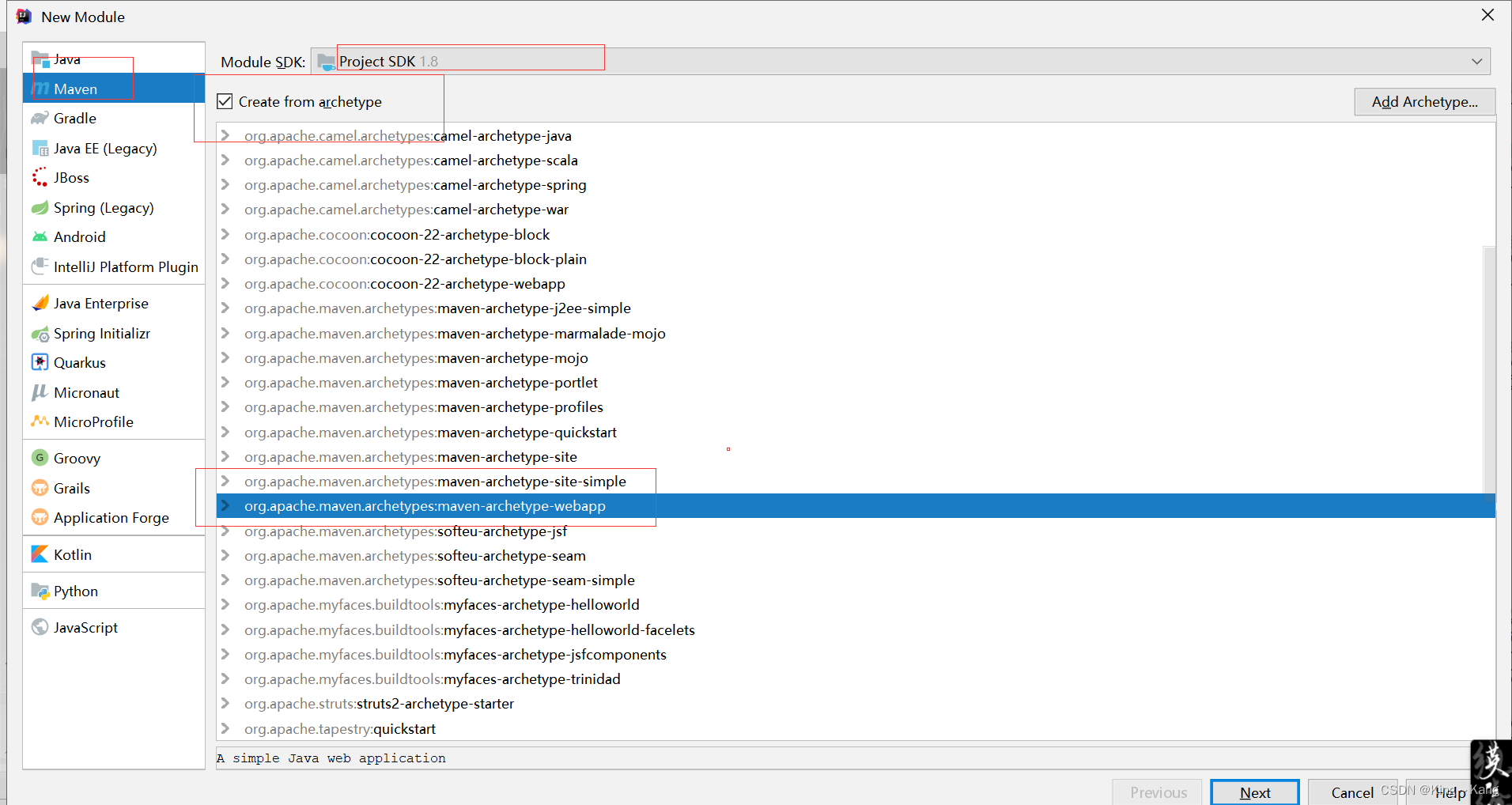Screen dimensions: 1512x805
Task: Click the Java EE (Legacy) icon
Action: pyautogui.click(x=40, y=148)
